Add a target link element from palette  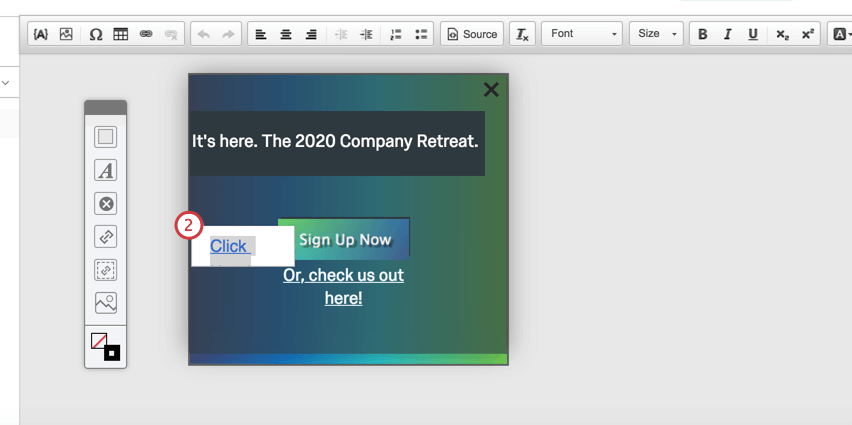(105, 237)
